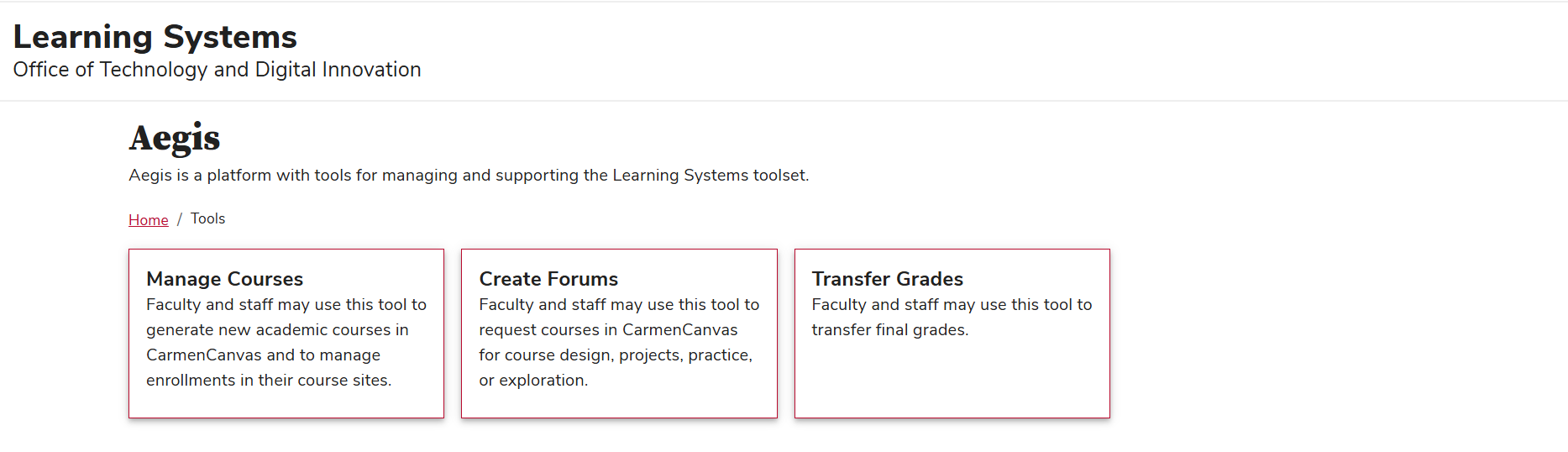The image size is (1568, 452).
Task: Click Office of Technology and Digital Innovation subtitle
Action: pyautogui.click(x=217, y=70)
